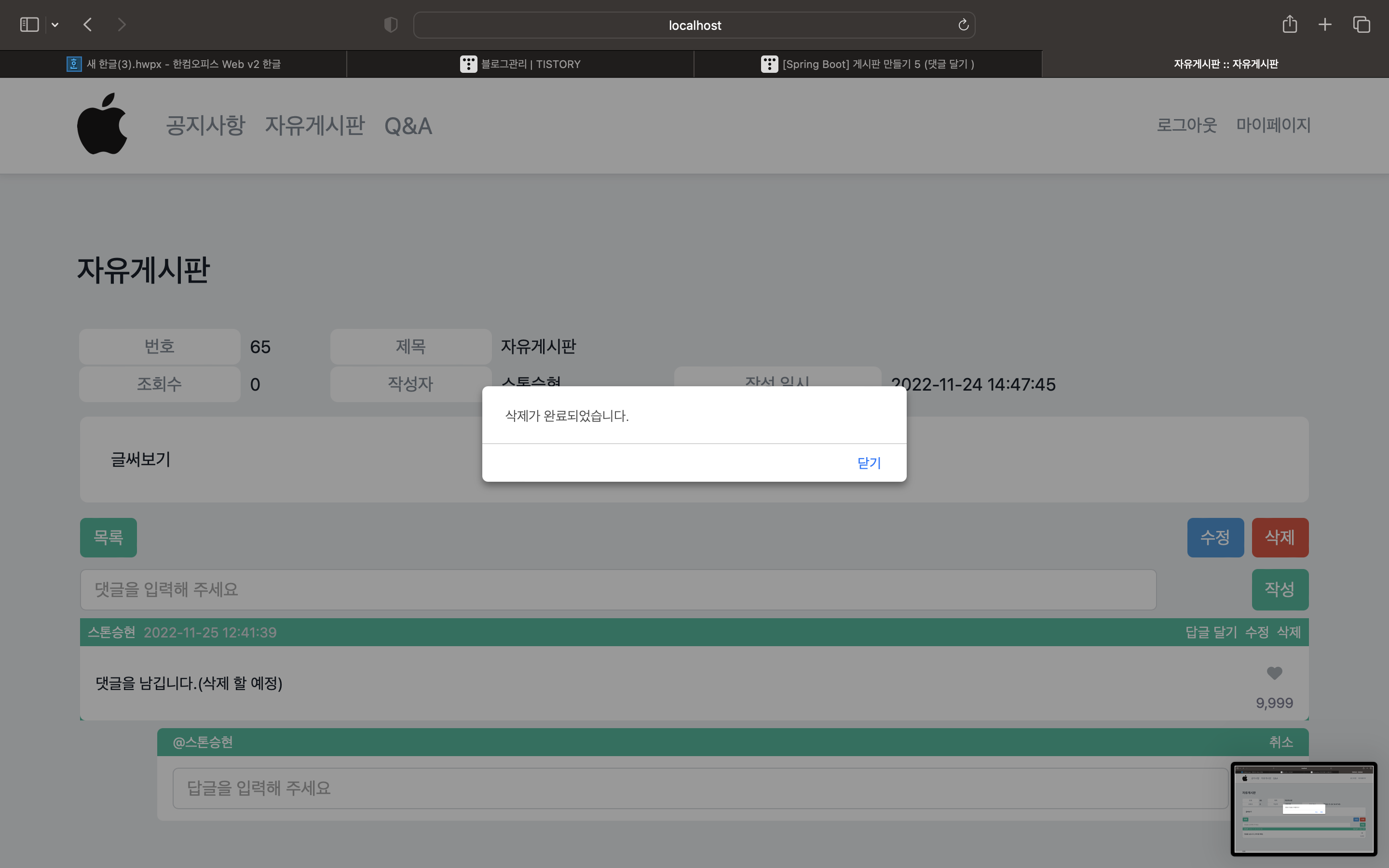1389x868 pixels.
Task: Toggle 답글 닫기 to collapse reply
Action: coord(1211,632)
